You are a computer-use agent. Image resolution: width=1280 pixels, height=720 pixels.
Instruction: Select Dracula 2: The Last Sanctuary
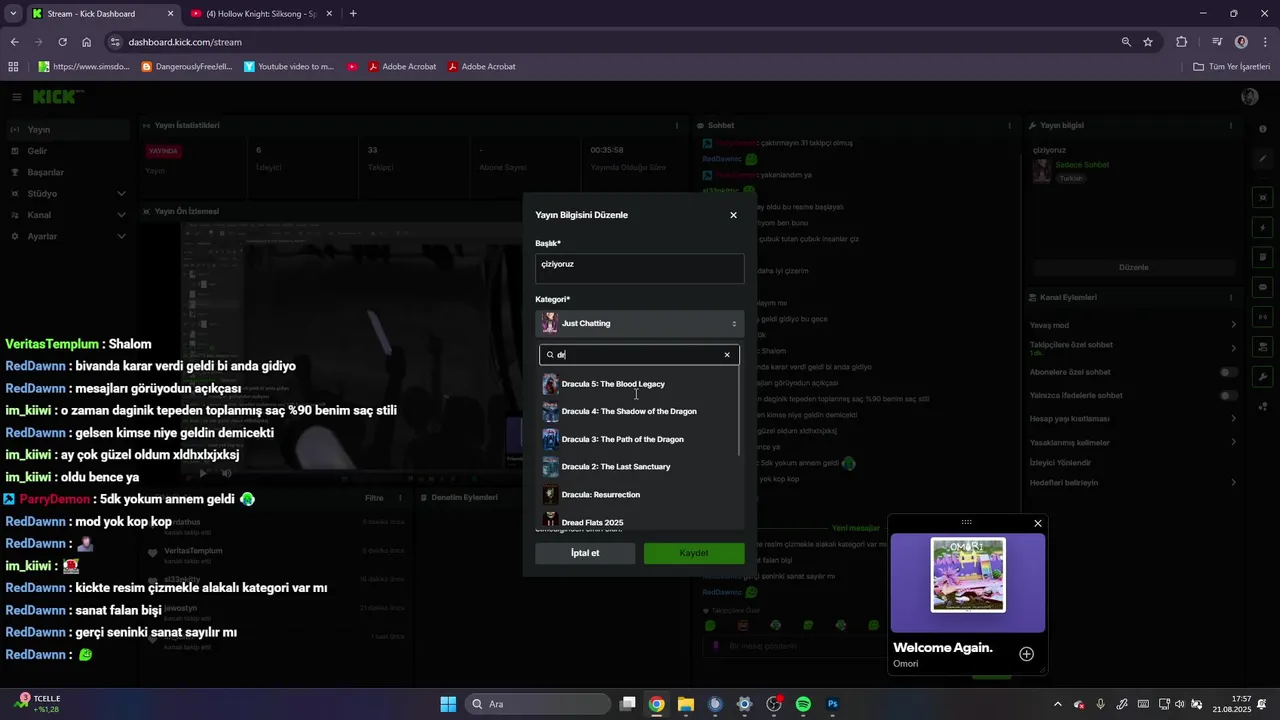coord(638,467)
